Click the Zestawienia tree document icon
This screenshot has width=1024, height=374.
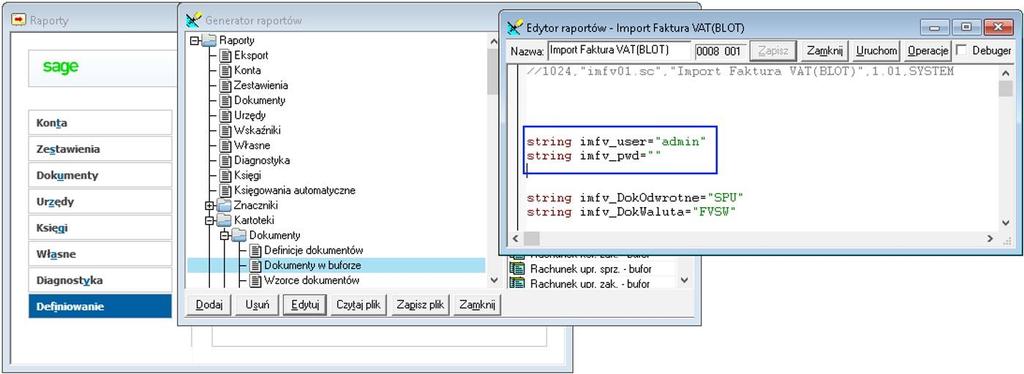(x=225, y=86)
